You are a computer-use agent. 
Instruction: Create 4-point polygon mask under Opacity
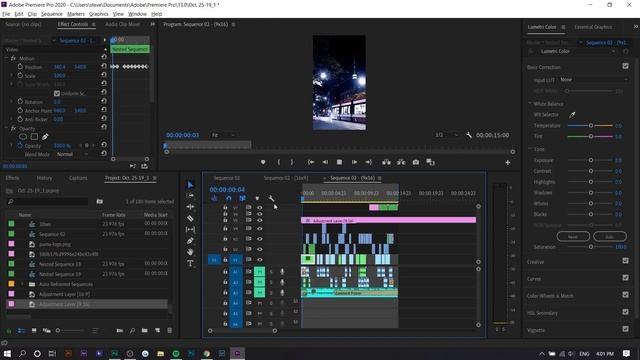tap(34, 137)
